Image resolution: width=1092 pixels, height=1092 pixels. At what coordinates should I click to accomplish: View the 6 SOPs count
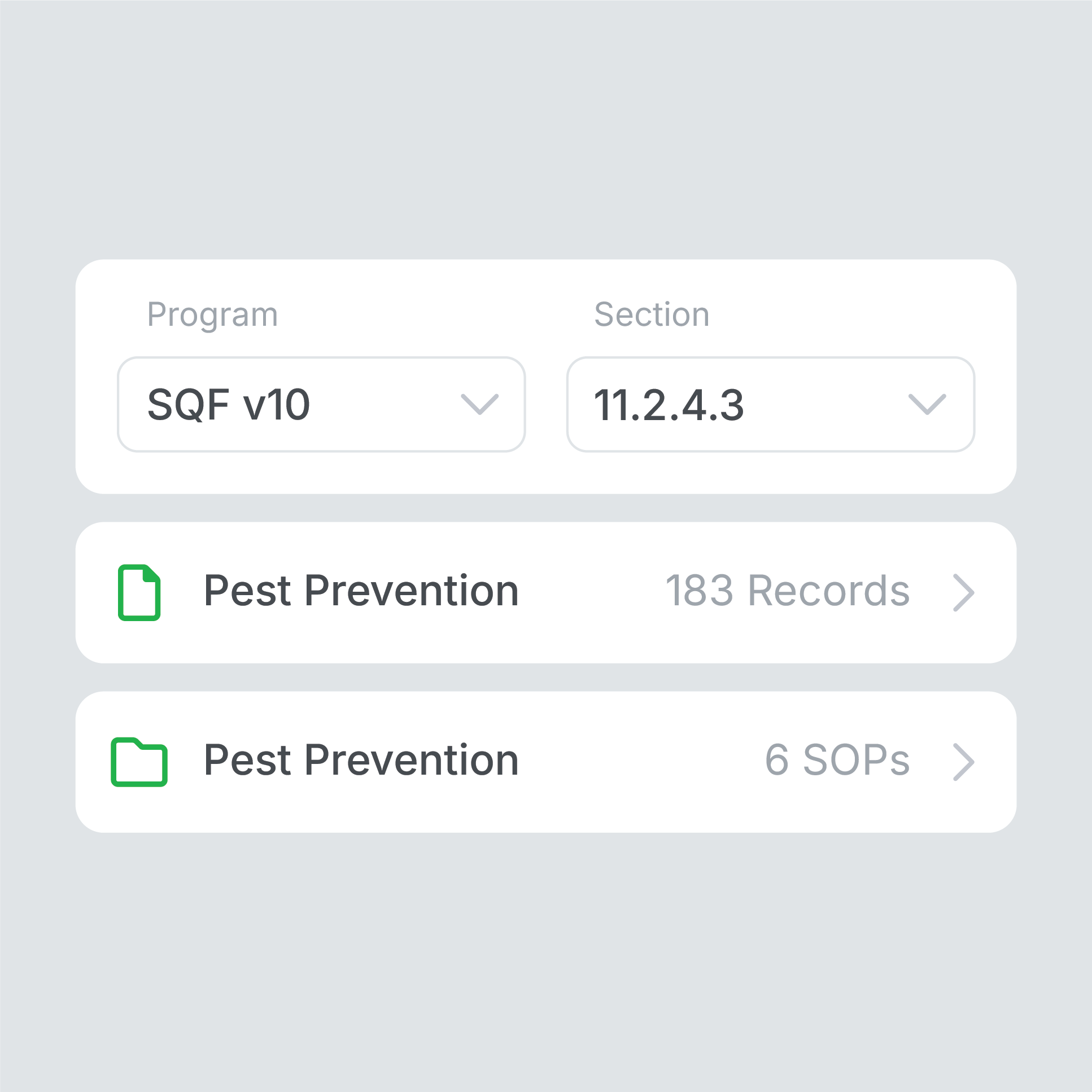point(837,760)
